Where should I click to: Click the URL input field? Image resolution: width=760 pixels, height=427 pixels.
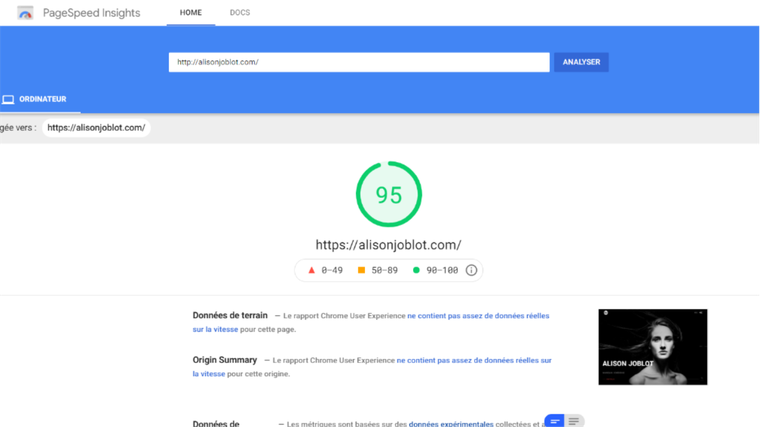point(359,62)
